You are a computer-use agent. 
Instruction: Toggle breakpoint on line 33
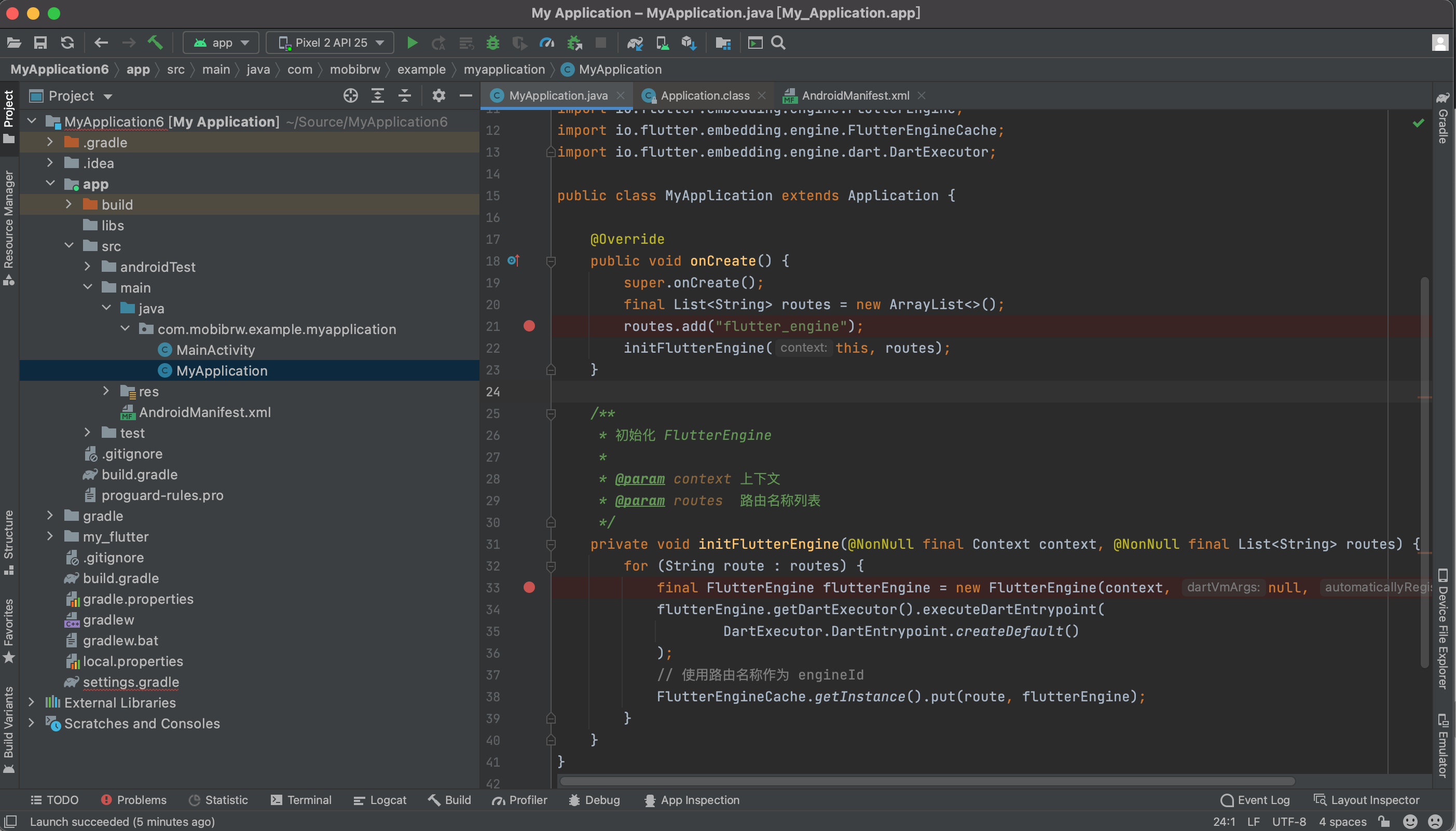[x=529, y=587]
